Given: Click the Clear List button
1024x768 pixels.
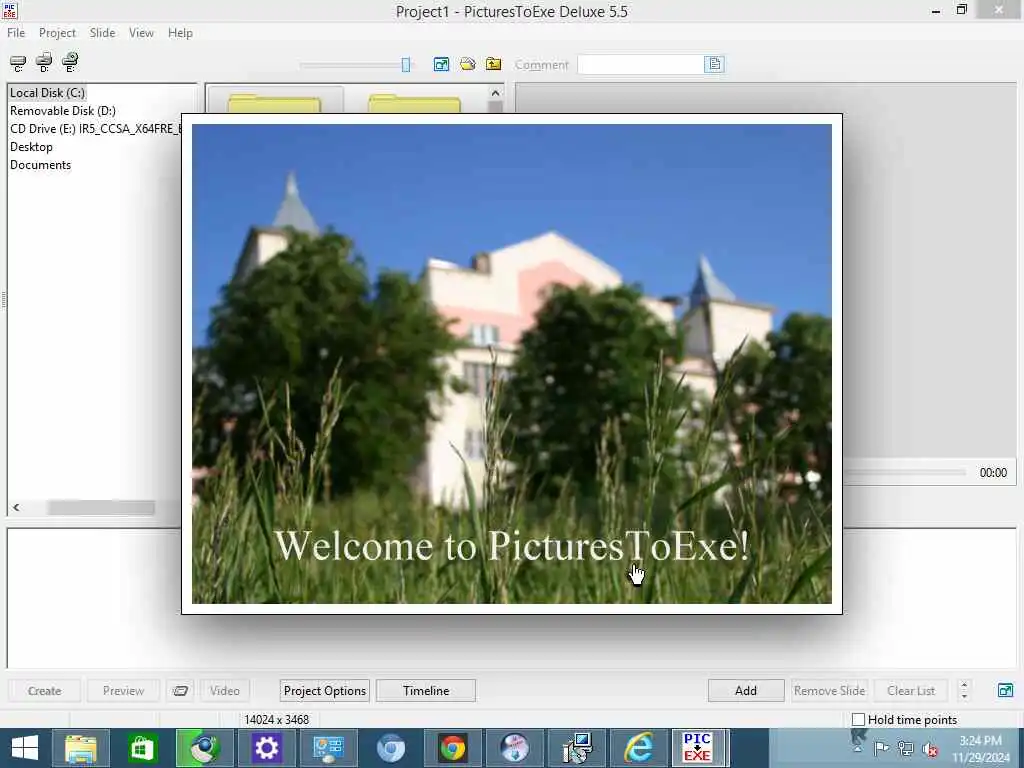Looking at the screenshot, I should coord(911,690).
